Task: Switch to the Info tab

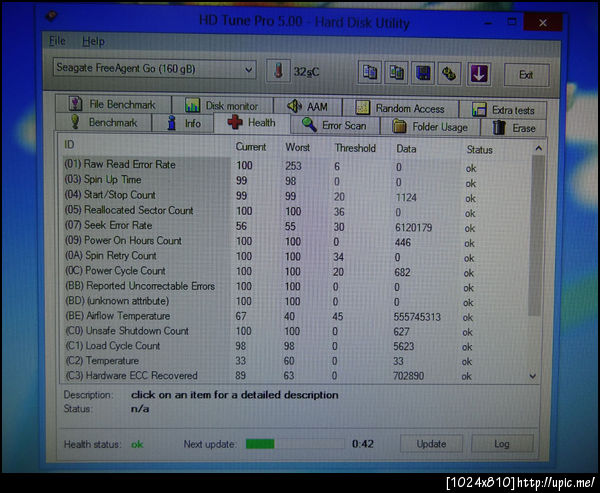Action: pos(183,123)
